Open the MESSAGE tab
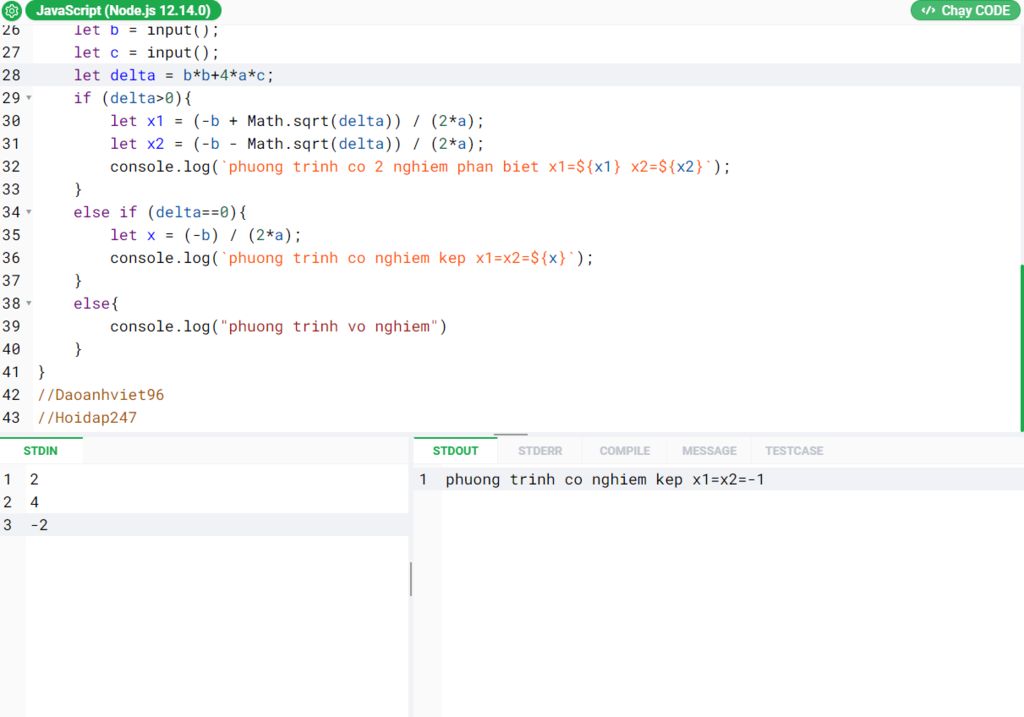This screenshot has width=1024, height=717. tap(709, 451)
